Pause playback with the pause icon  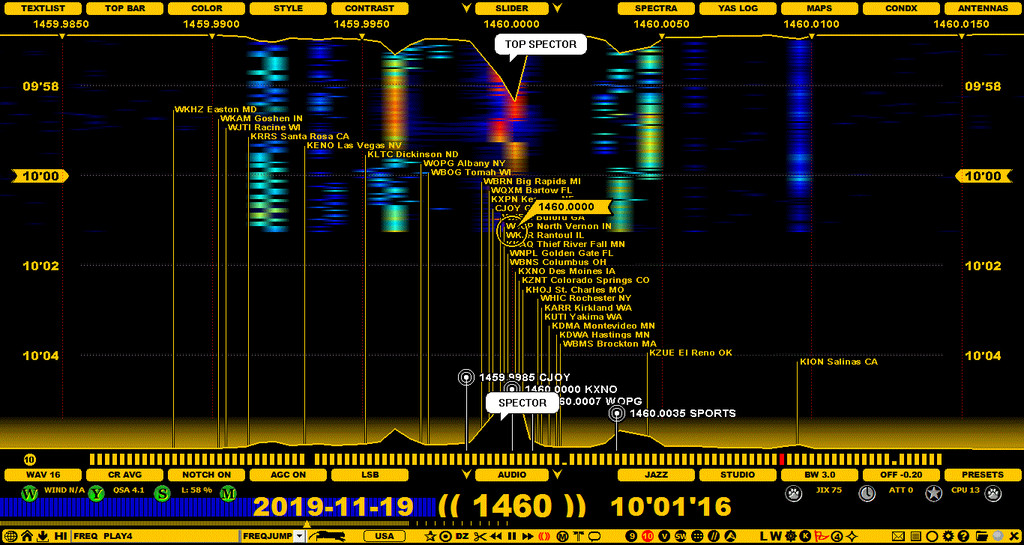(512, 536)
